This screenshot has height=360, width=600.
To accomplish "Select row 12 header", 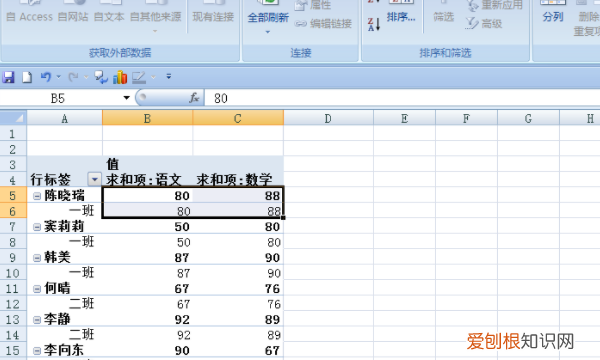I will click(13, 304).
